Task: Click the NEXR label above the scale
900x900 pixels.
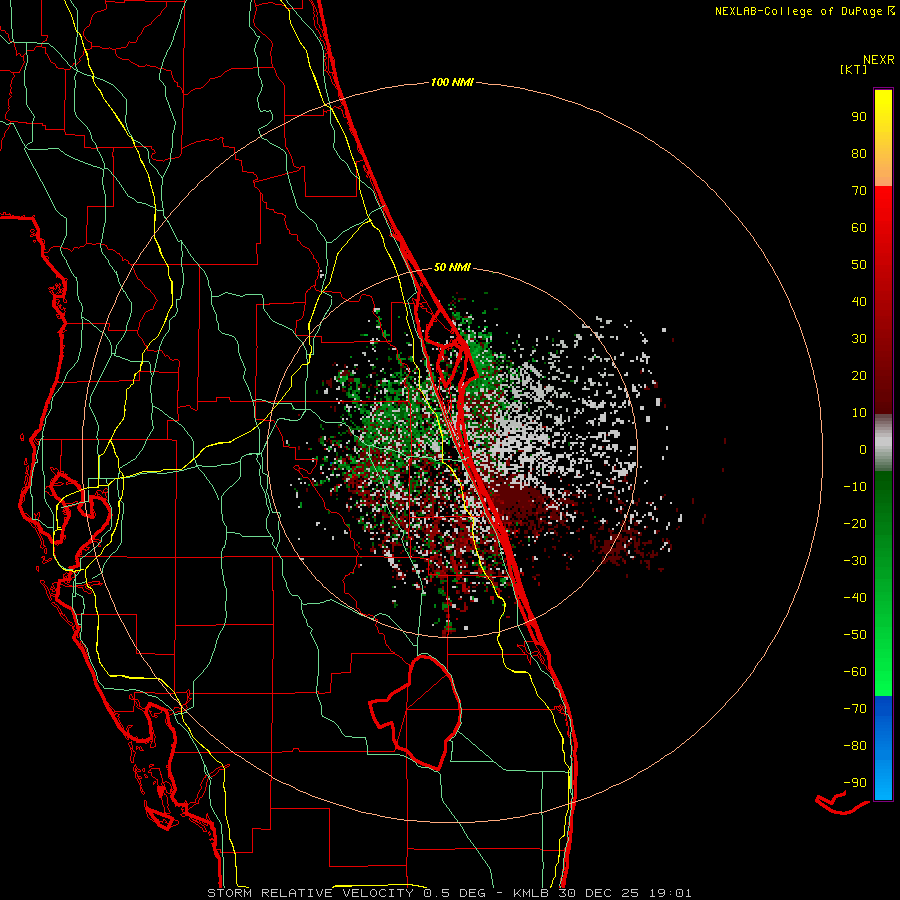Action: coord(879,60)
